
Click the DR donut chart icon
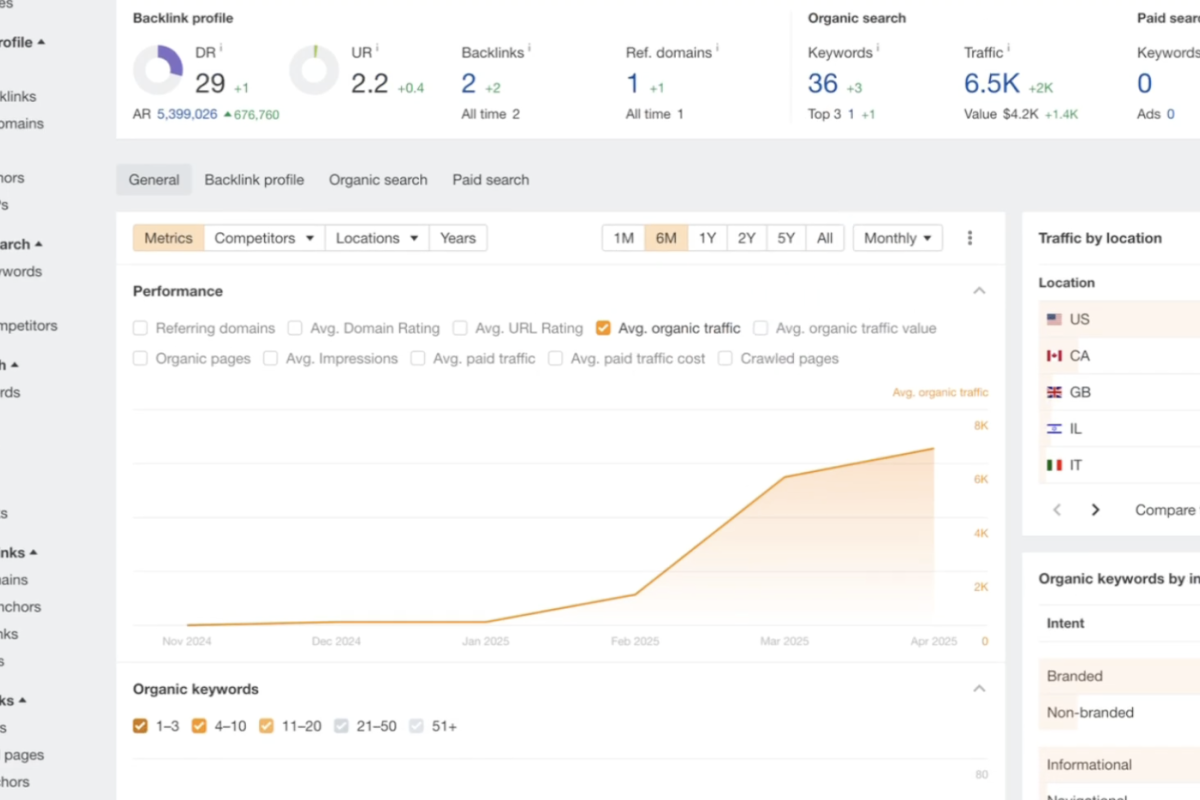(x=158, y=70)
